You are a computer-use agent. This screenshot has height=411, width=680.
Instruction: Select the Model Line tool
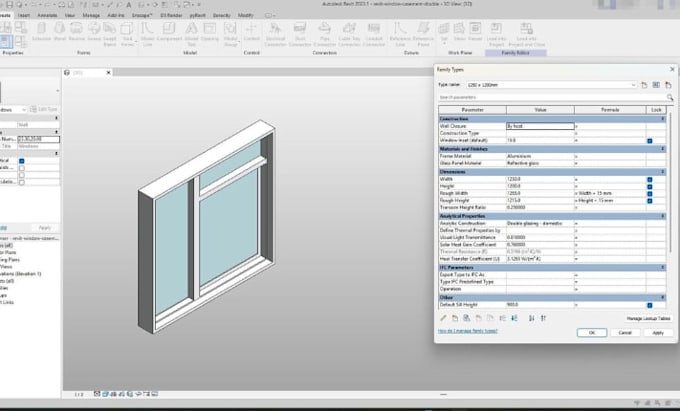click(147, 34)
